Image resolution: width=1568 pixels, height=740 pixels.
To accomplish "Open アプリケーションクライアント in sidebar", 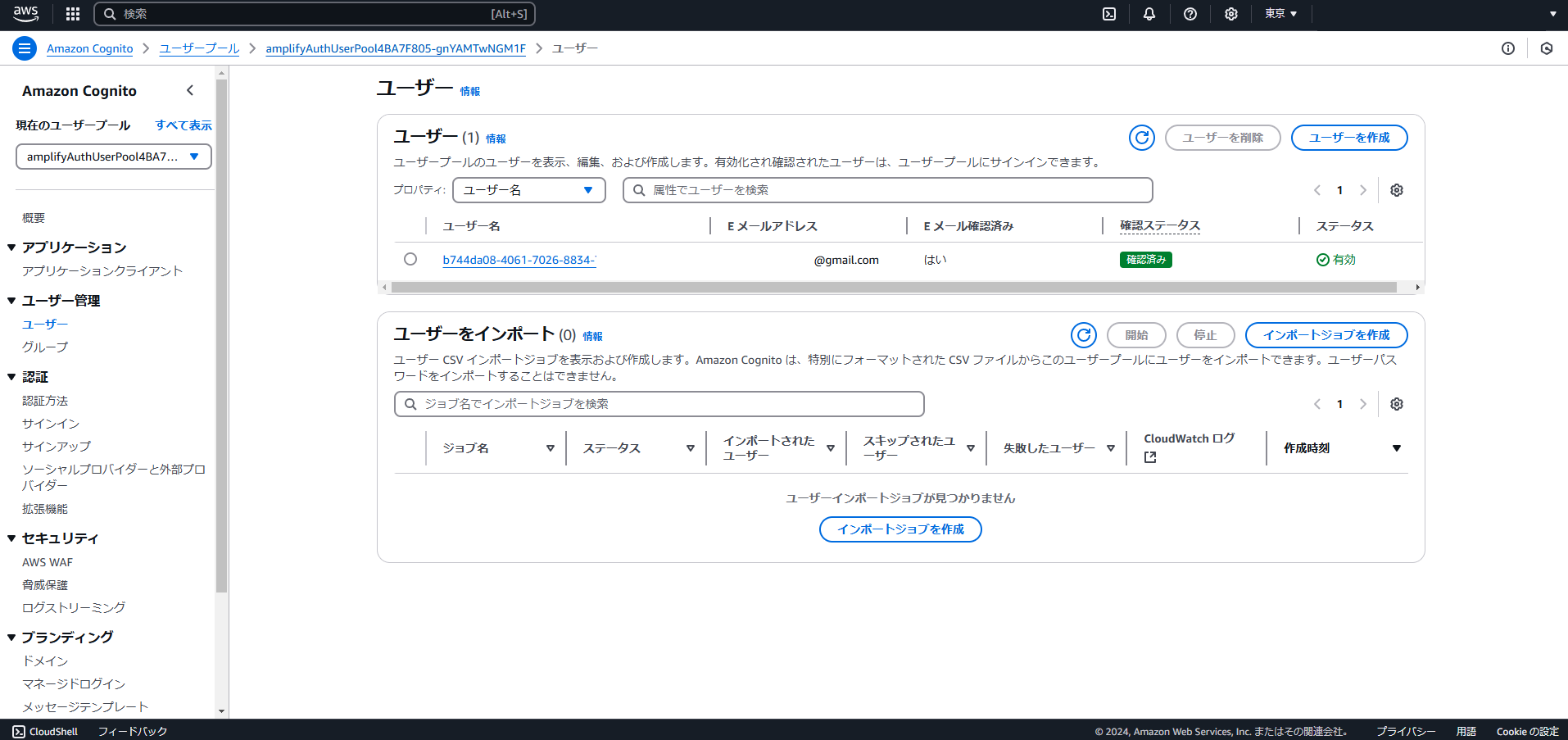I will click(x=102, y=271).
